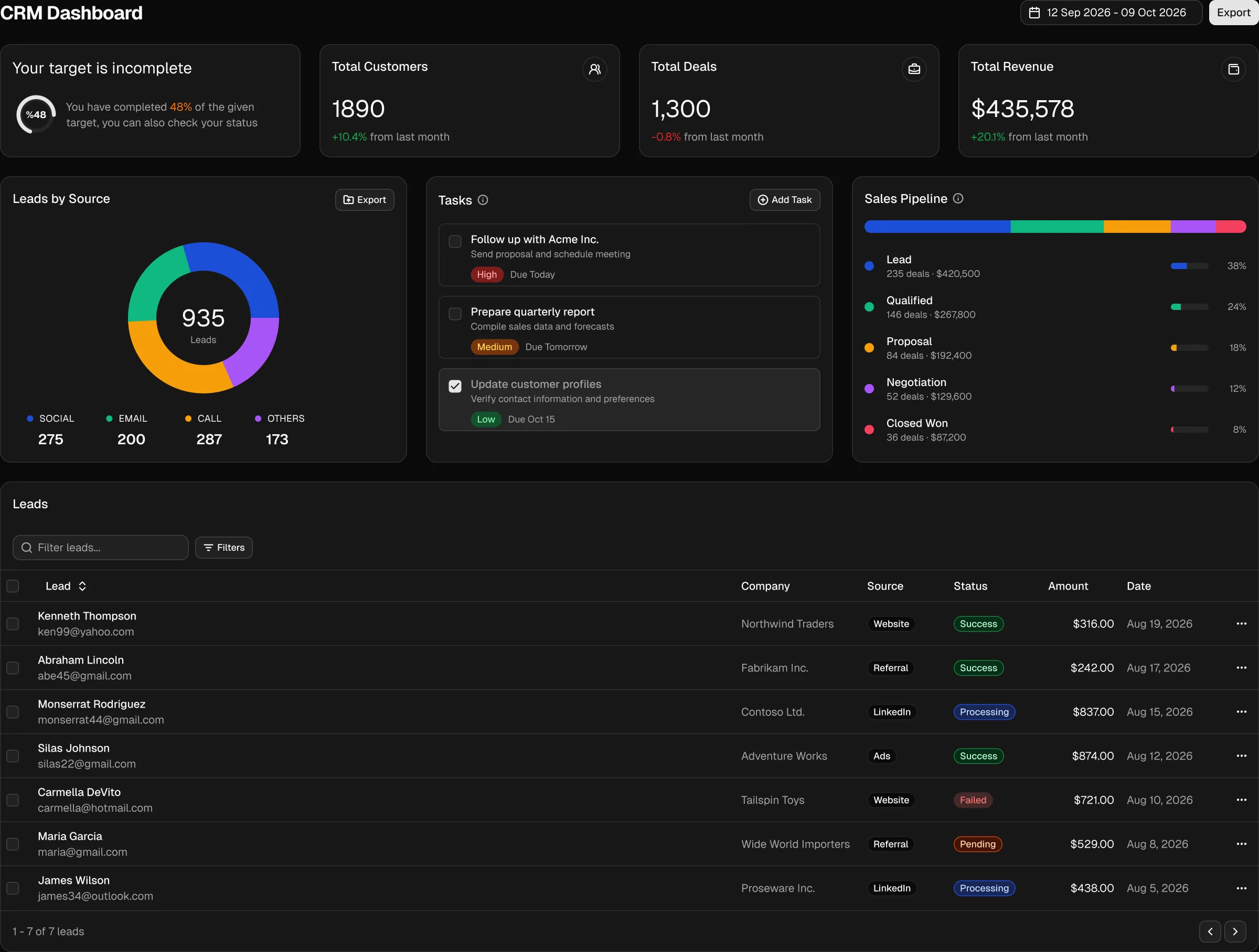This screenshot has height=952, width=1259.
Task: Open row actions for Maria Garcia
Action: tap(1241, 844)
